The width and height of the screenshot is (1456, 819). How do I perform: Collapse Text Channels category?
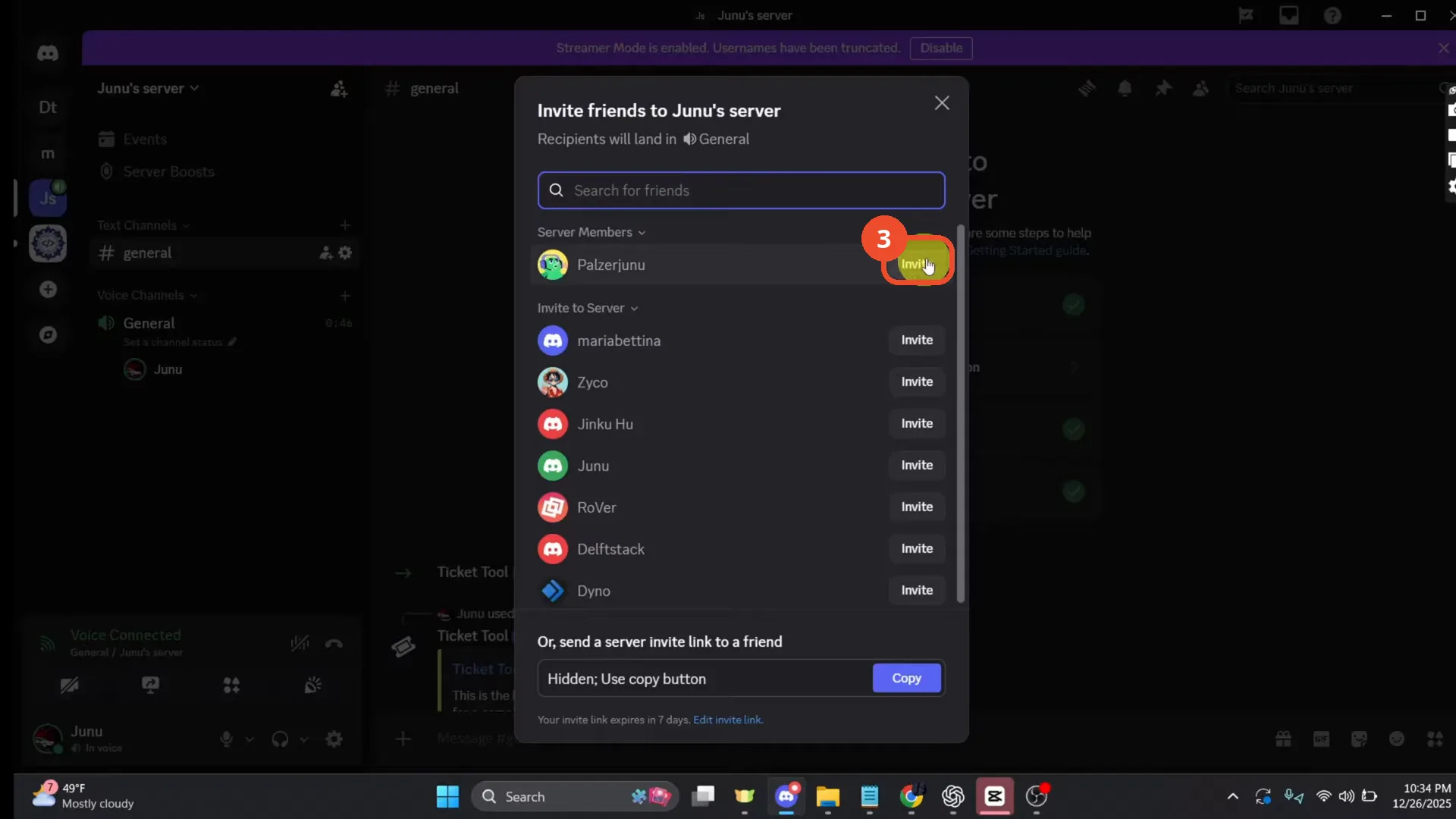pyautogui.click(x=143, y=225)
